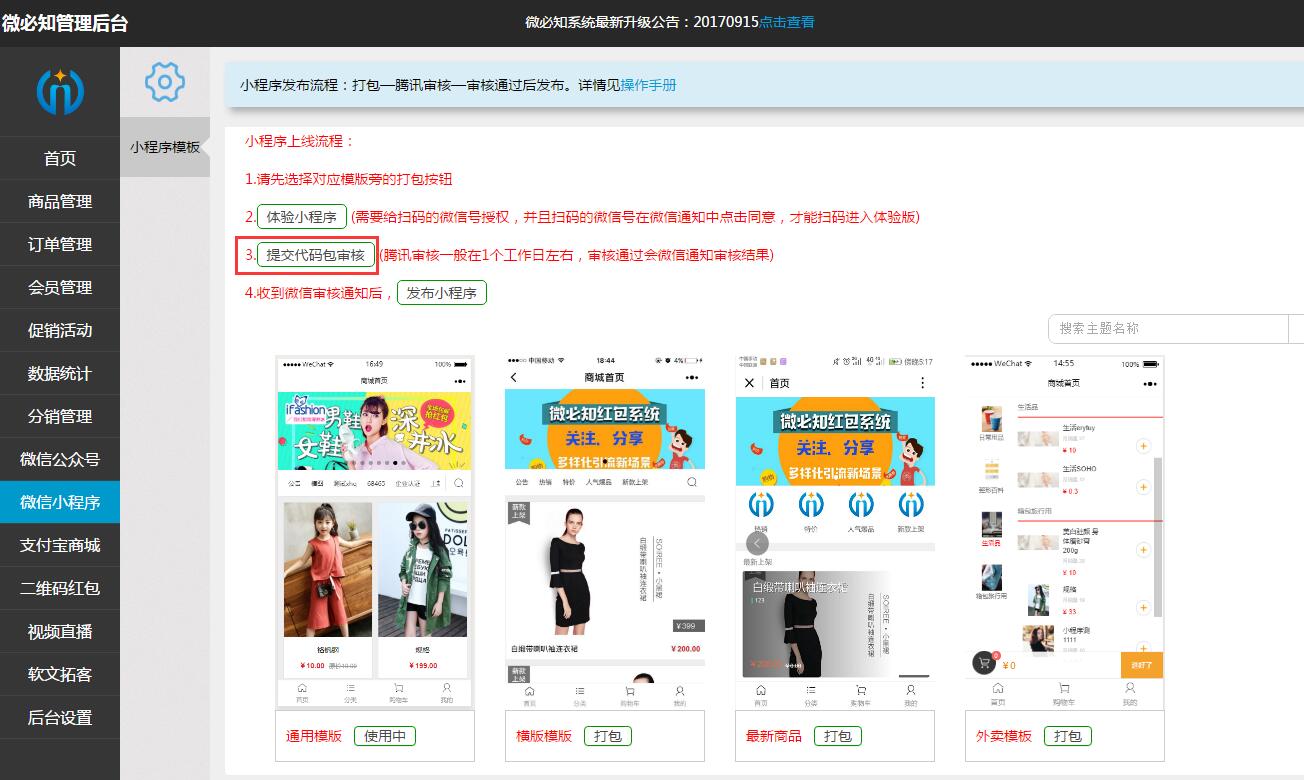The width and height of the screenshot is (1304, 780).
Task: Click the 搜索主题名称 search field
Action: tap(1169, 328)
